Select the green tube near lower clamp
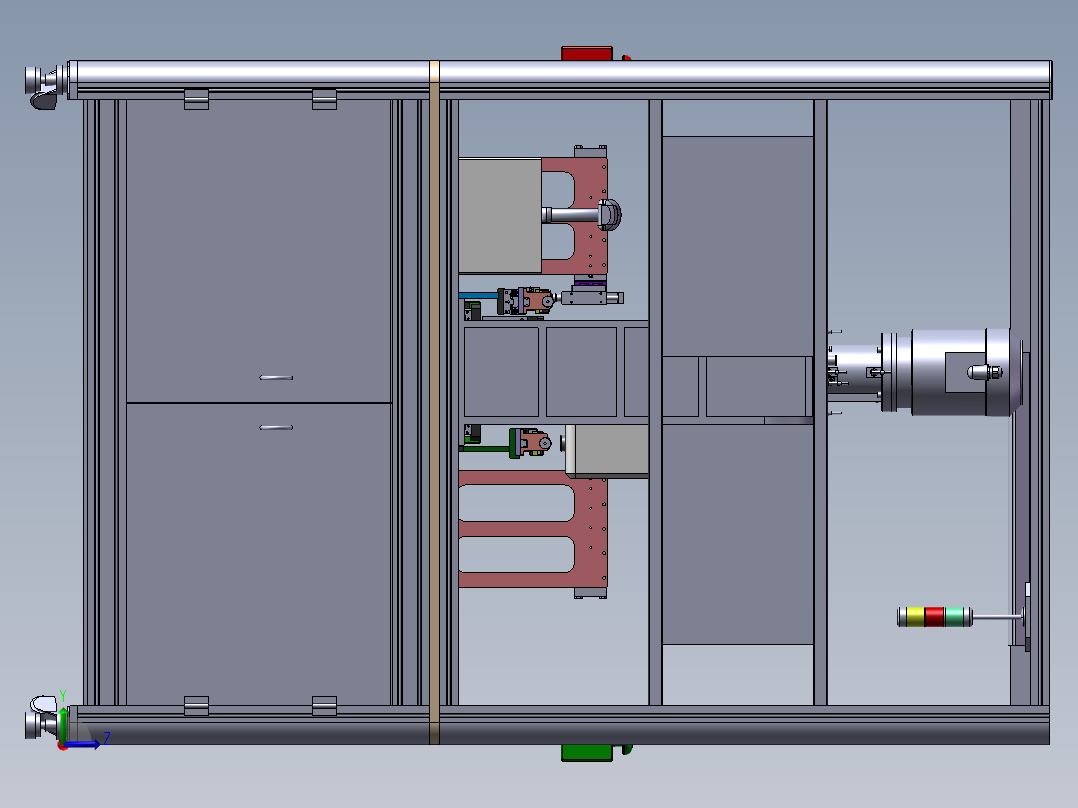Viewport: 1078px width, 808px height. point(485,449)
